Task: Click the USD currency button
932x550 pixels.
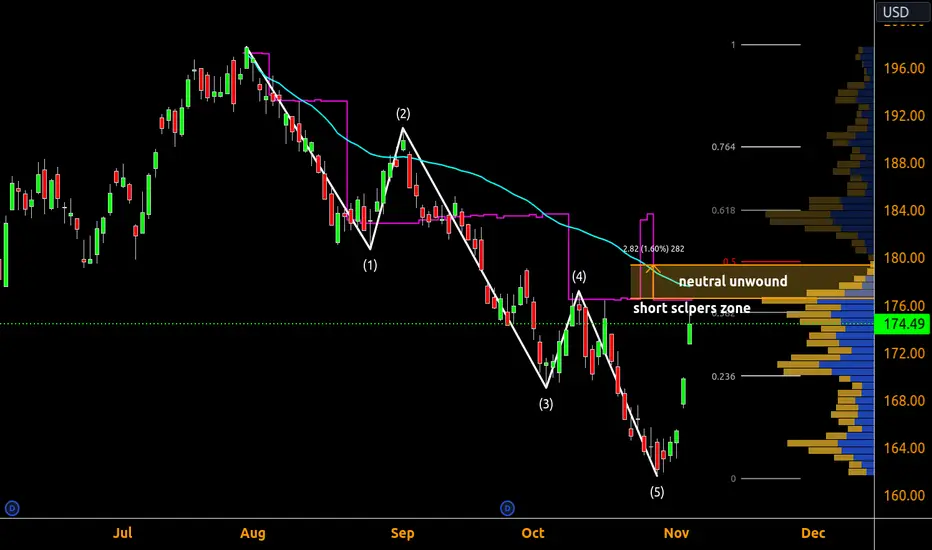Action: click(902, 12)
